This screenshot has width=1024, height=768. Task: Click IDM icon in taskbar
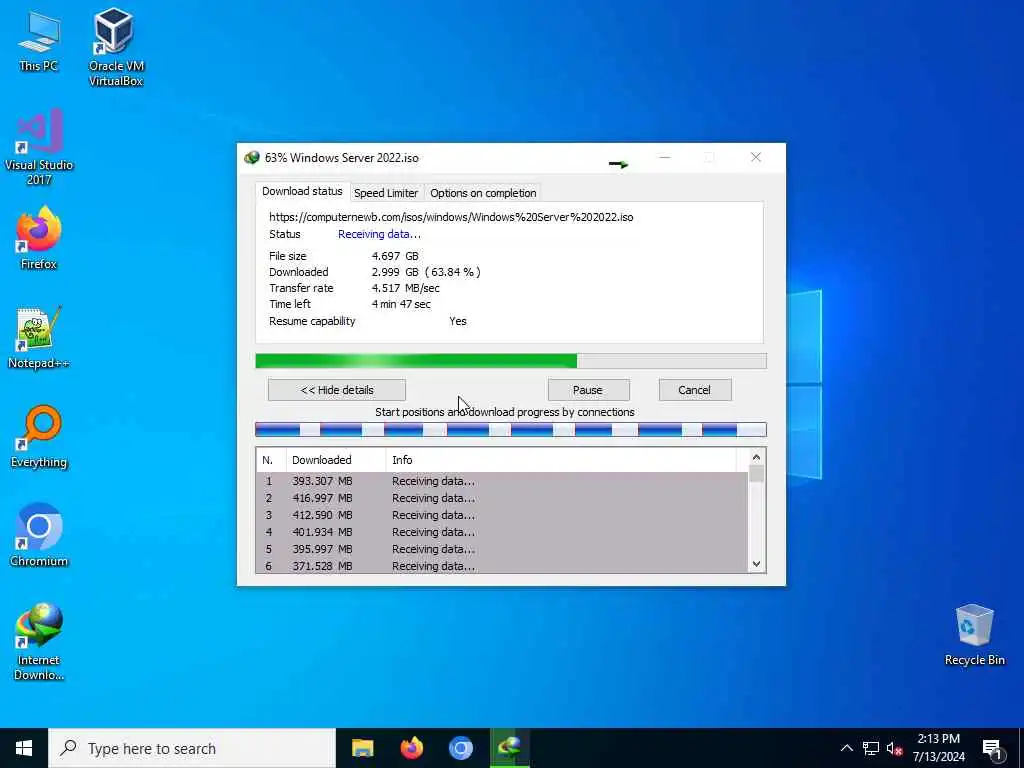pos(509,748)
